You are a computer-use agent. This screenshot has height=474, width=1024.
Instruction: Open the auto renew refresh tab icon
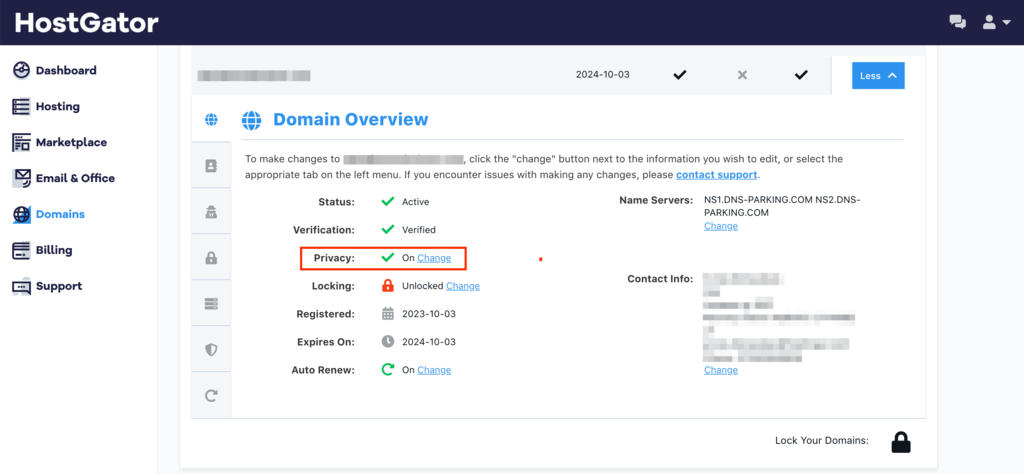point(211,395)
